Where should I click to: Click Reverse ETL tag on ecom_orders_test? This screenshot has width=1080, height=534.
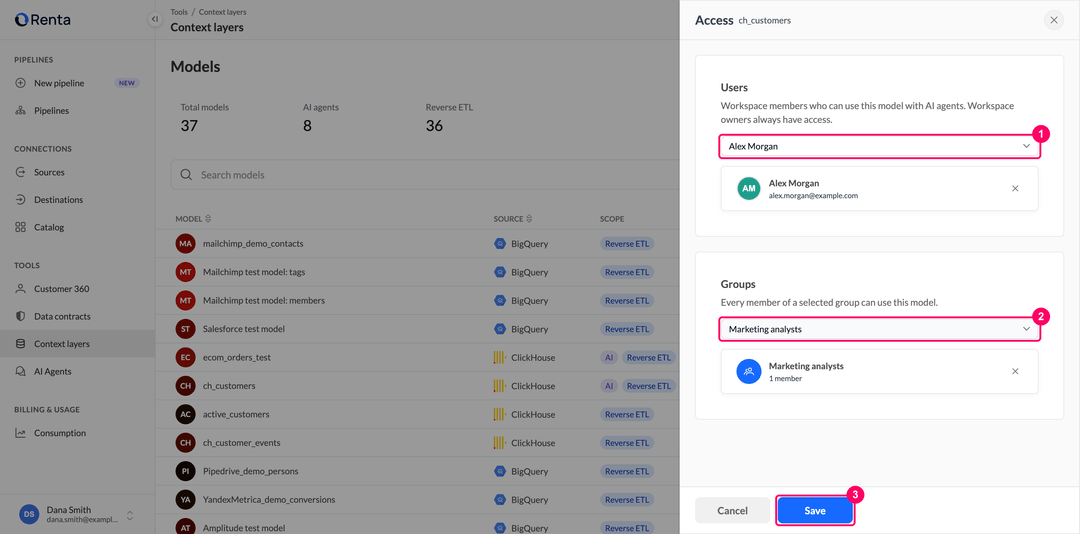pos(649,358)
